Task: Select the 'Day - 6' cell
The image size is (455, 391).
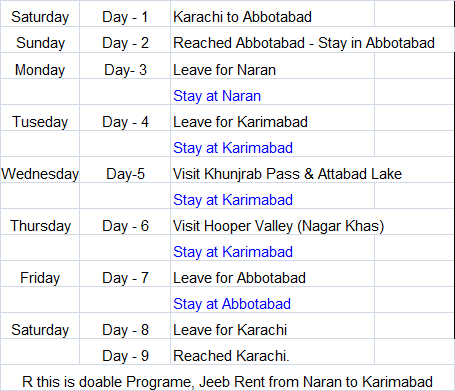Action: (x=125, y=226)
